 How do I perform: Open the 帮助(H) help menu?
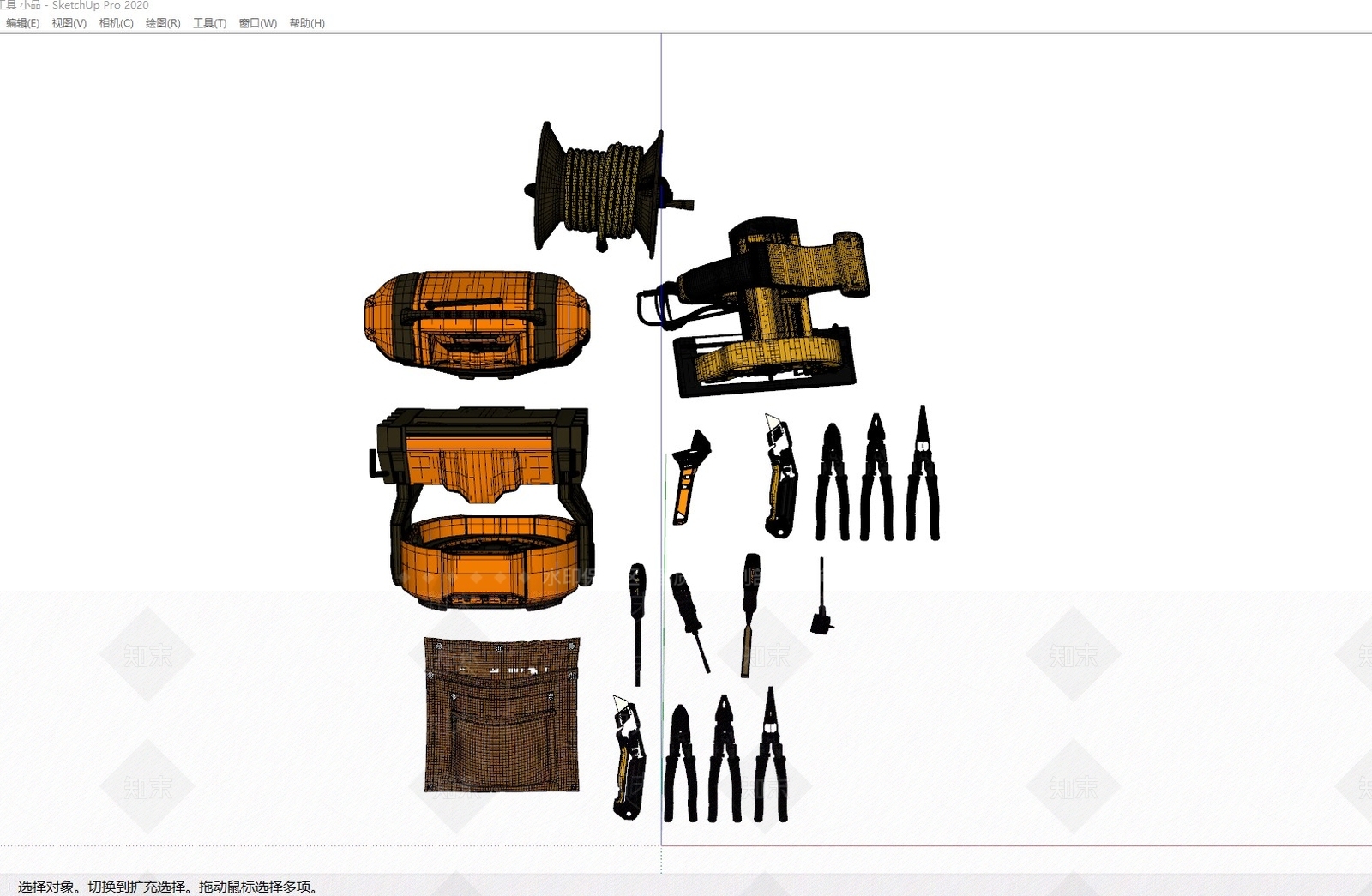[307, 23]
